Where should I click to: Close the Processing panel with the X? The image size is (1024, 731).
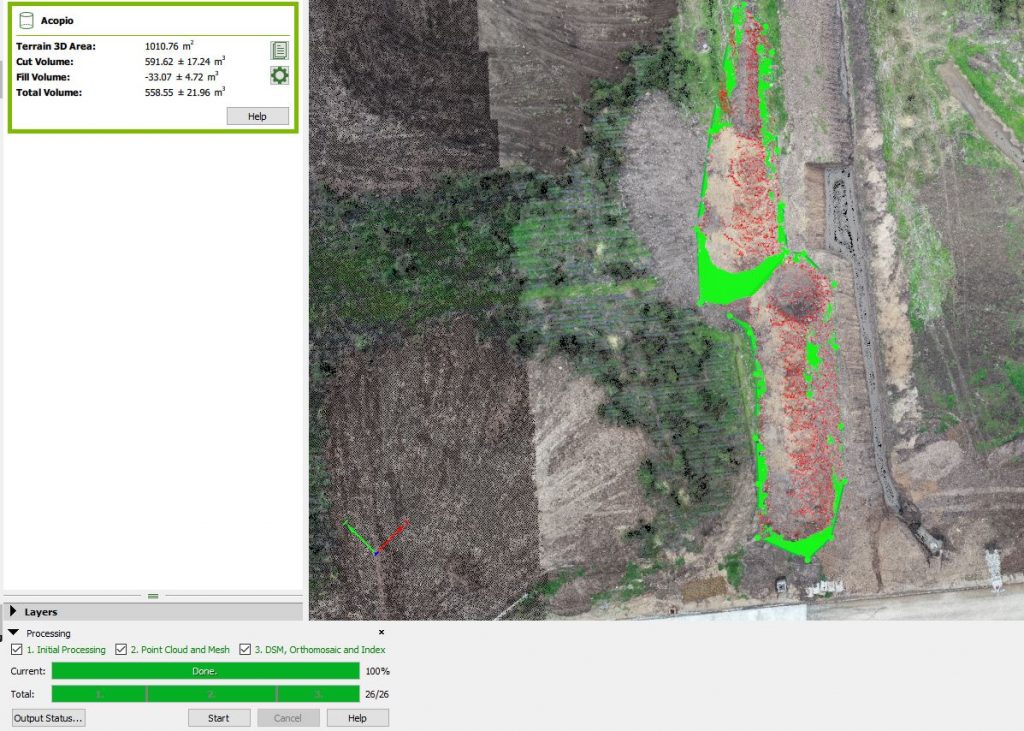click(x=381, y=633)
